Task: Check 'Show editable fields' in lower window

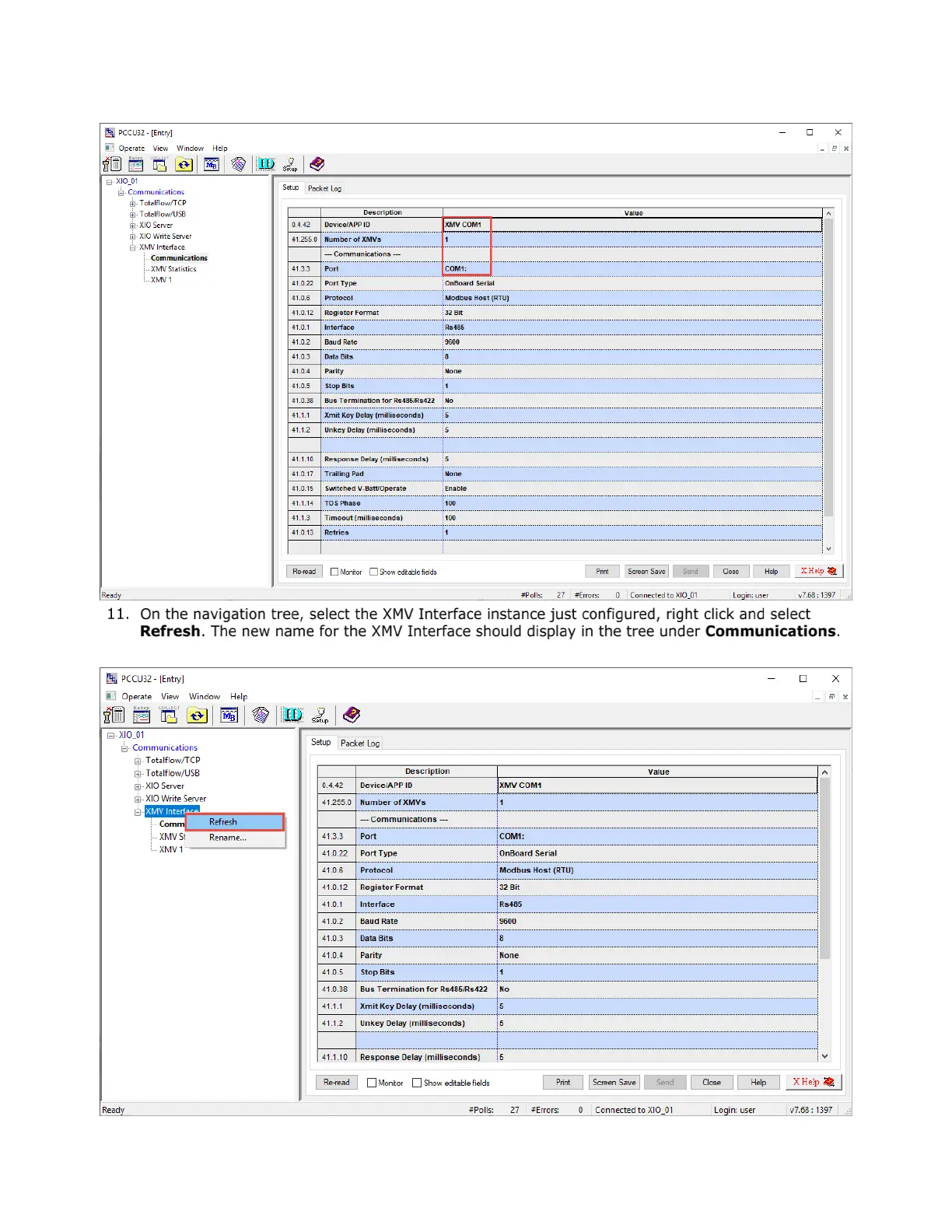Action: (x=417, y=1083)
